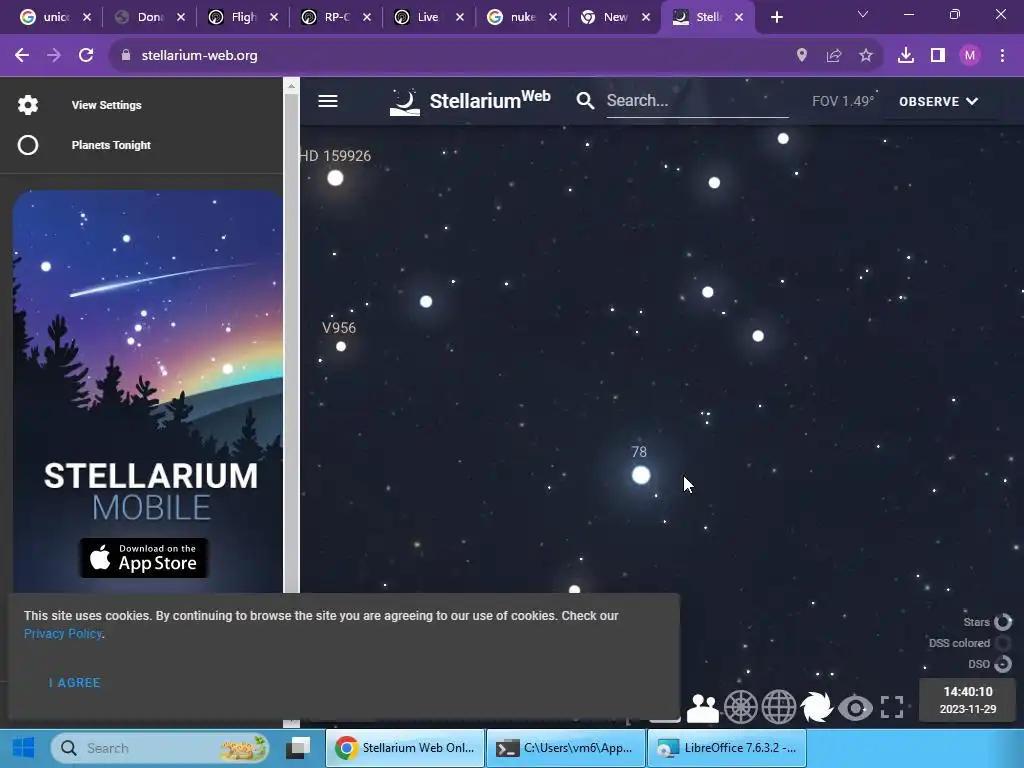
Task: Open browser downloads
Action: (x=906, y=56)
